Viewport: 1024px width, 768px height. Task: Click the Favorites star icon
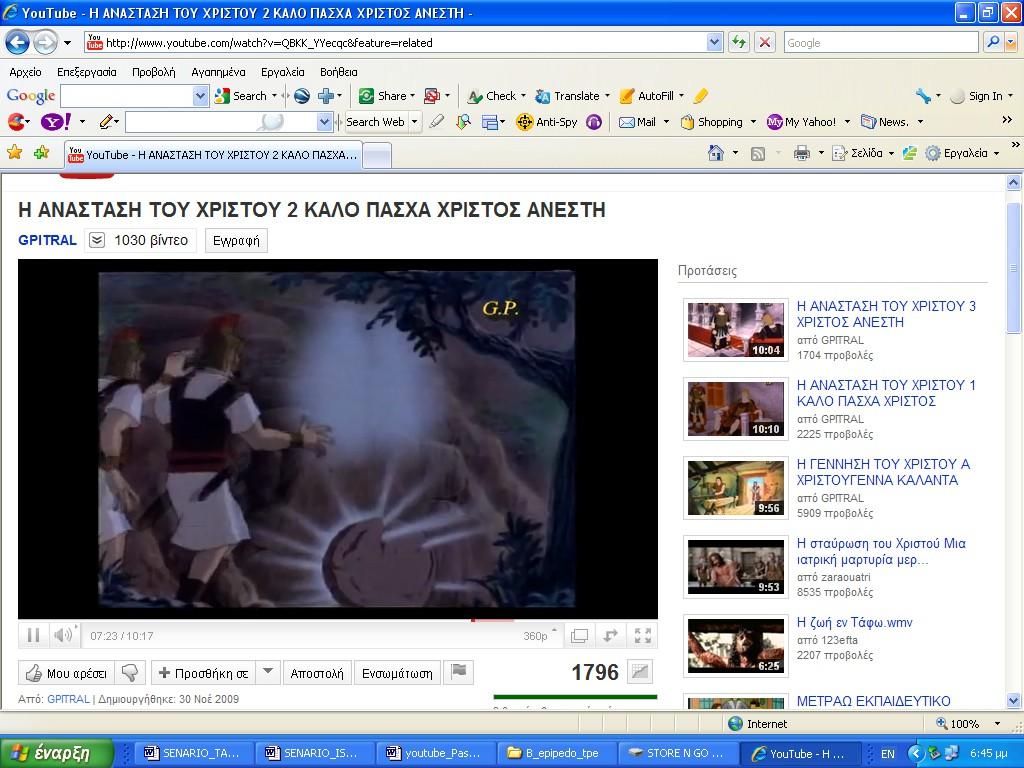[14, 153]
